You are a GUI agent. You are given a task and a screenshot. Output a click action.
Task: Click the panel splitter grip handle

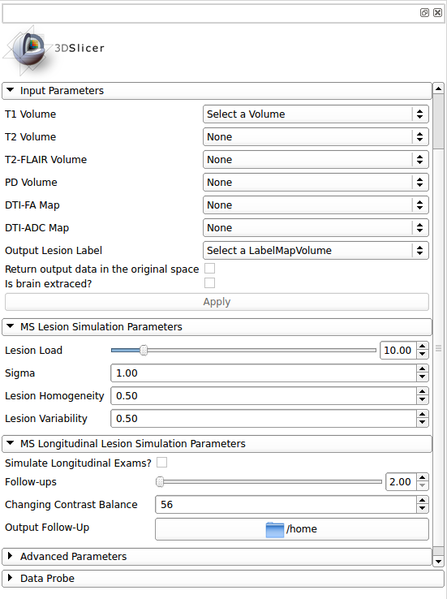click(x=439, y=348)
